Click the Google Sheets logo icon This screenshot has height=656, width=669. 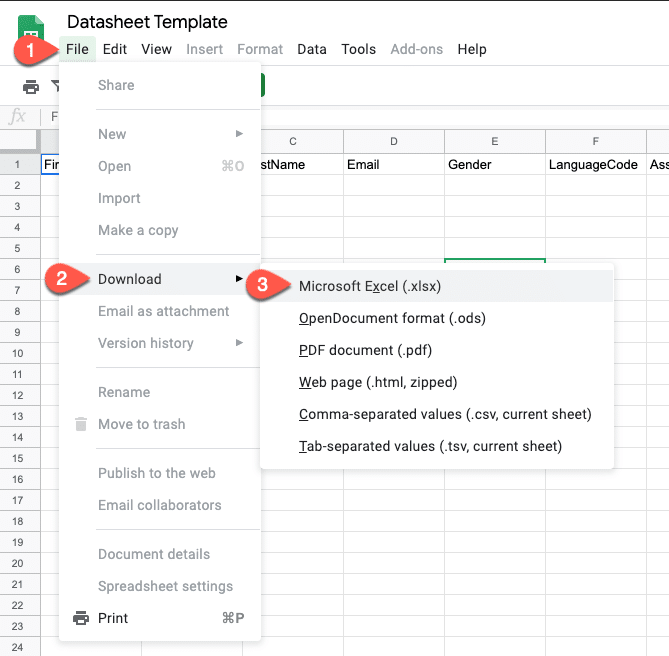pyautogui.click(x=31, y=28)
